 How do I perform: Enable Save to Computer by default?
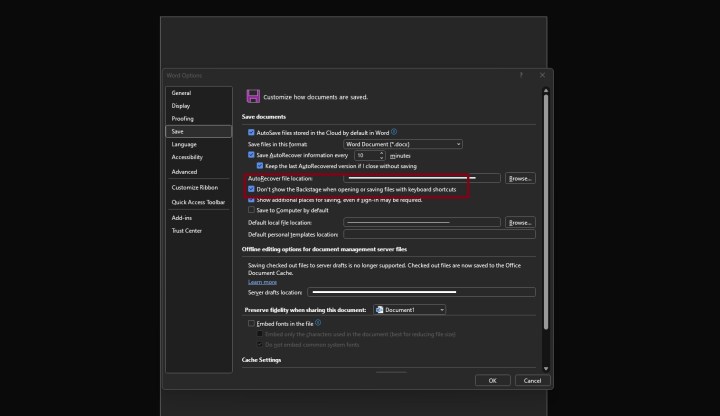(252, 210)
